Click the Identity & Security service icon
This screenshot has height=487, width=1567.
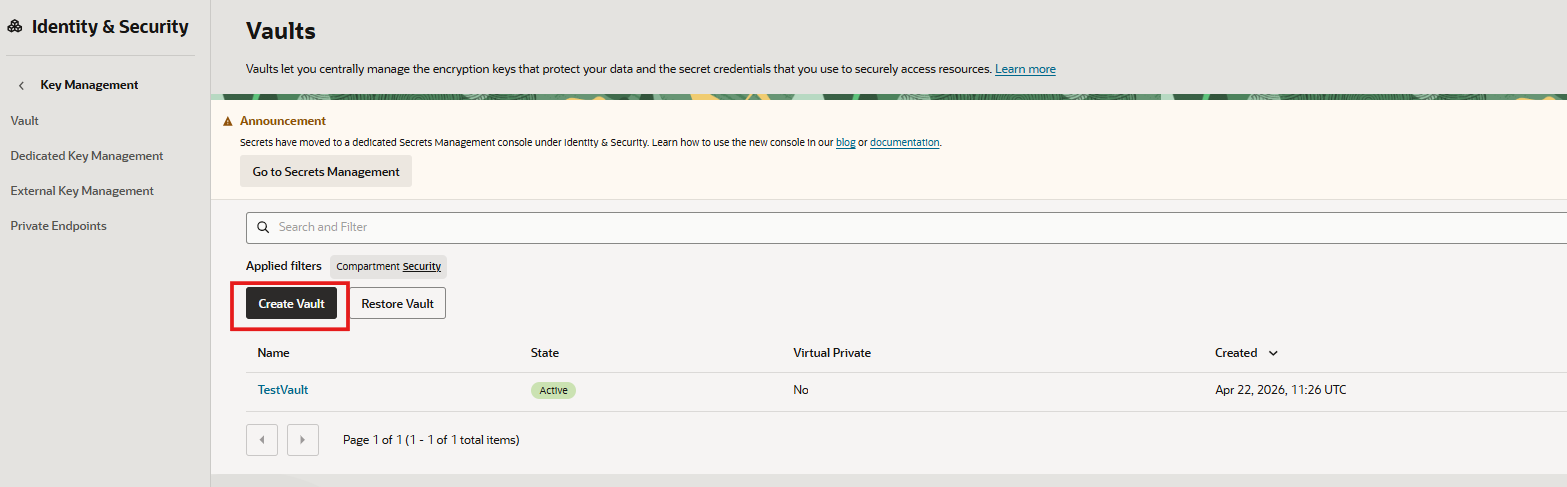(x=15, y=27)
